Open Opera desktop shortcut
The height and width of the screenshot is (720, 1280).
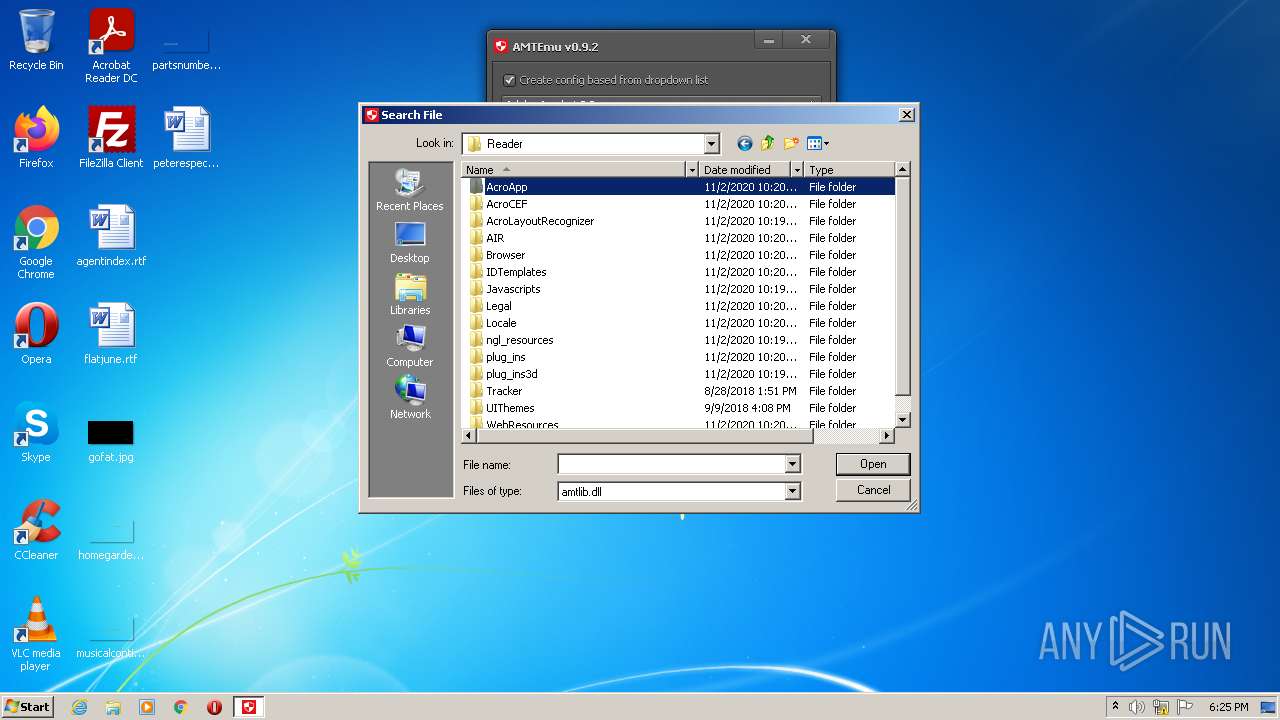[x=36, y=333]
